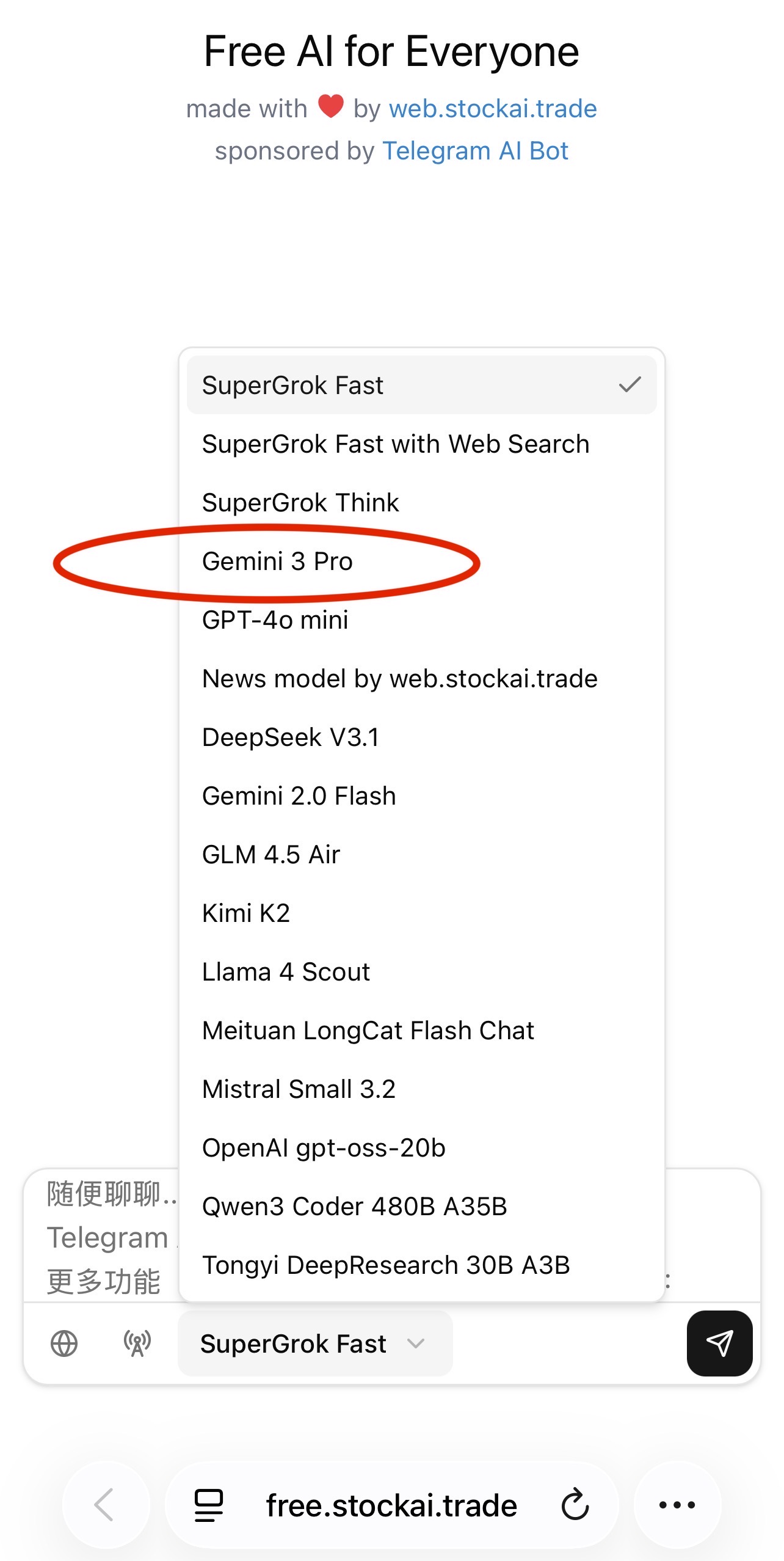Go back with the browser back arrow
The height and width of the screenshot is (1561, 784).
105,1505
